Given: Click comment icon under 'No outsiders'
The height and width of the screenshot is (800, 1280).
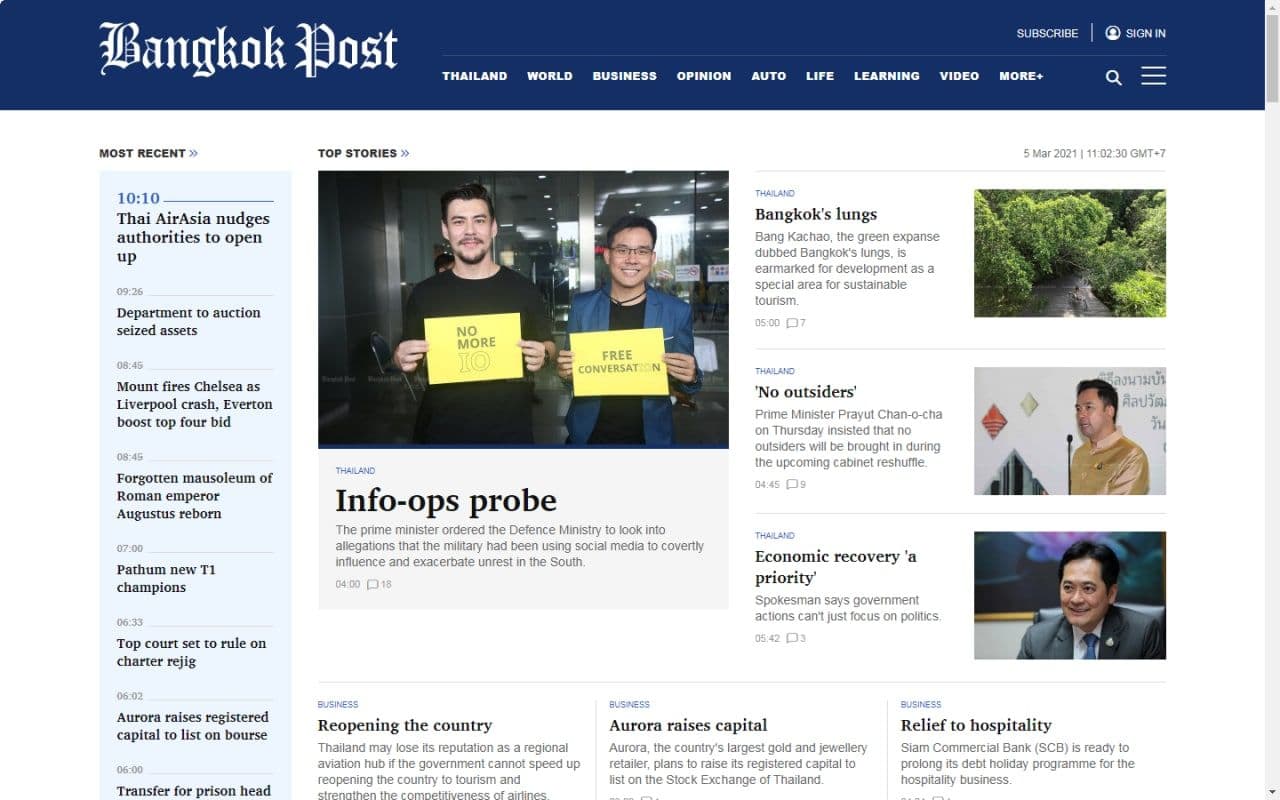Looking at the screenshot, I should pyautogui.click(x=792, y=484).
